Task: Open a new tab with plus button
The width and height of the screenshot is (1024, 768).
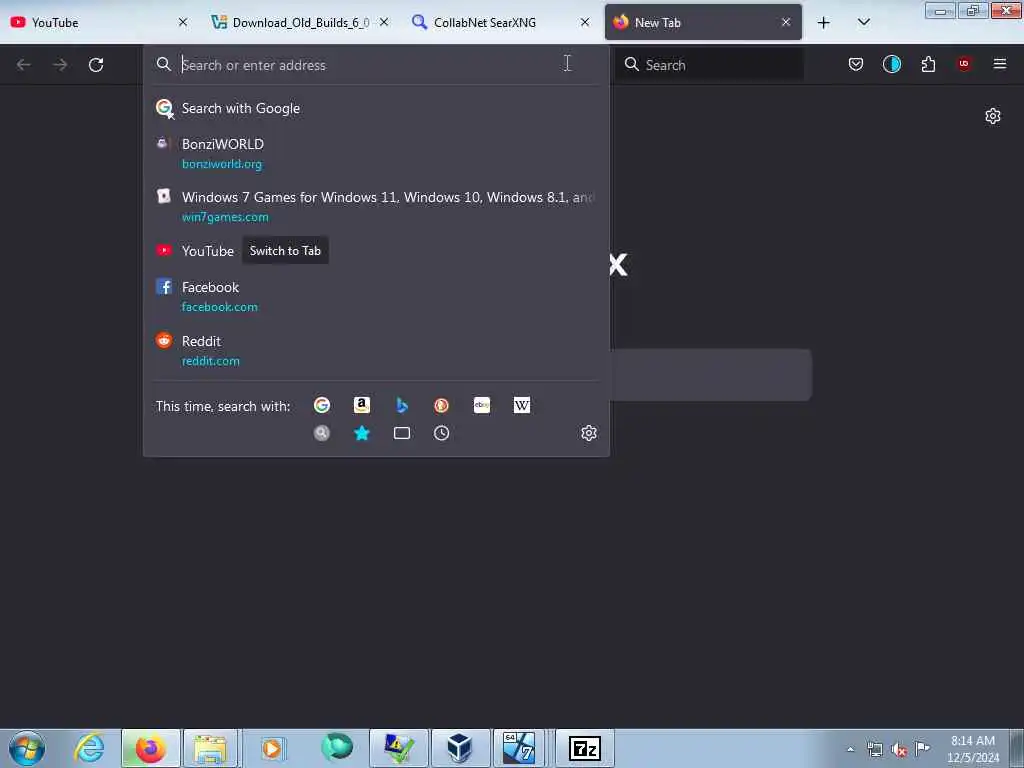Action: coord(824,23)
